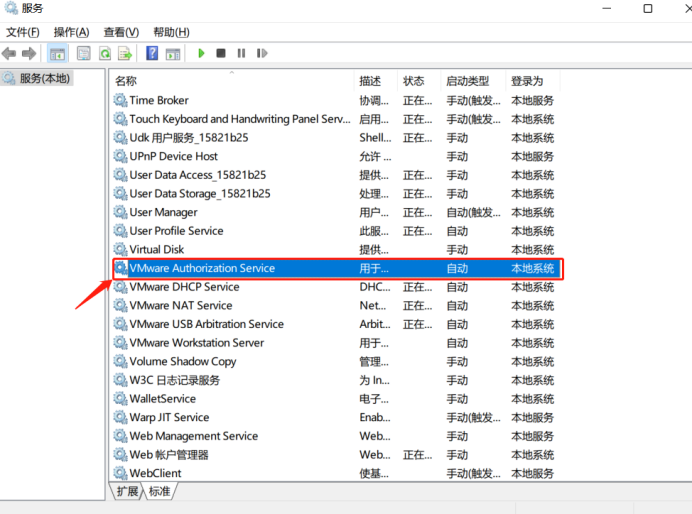Viewport: 692px width, 514px height.
Task: Click the gear icon of Virtual Disk
Action: point(120,249)
